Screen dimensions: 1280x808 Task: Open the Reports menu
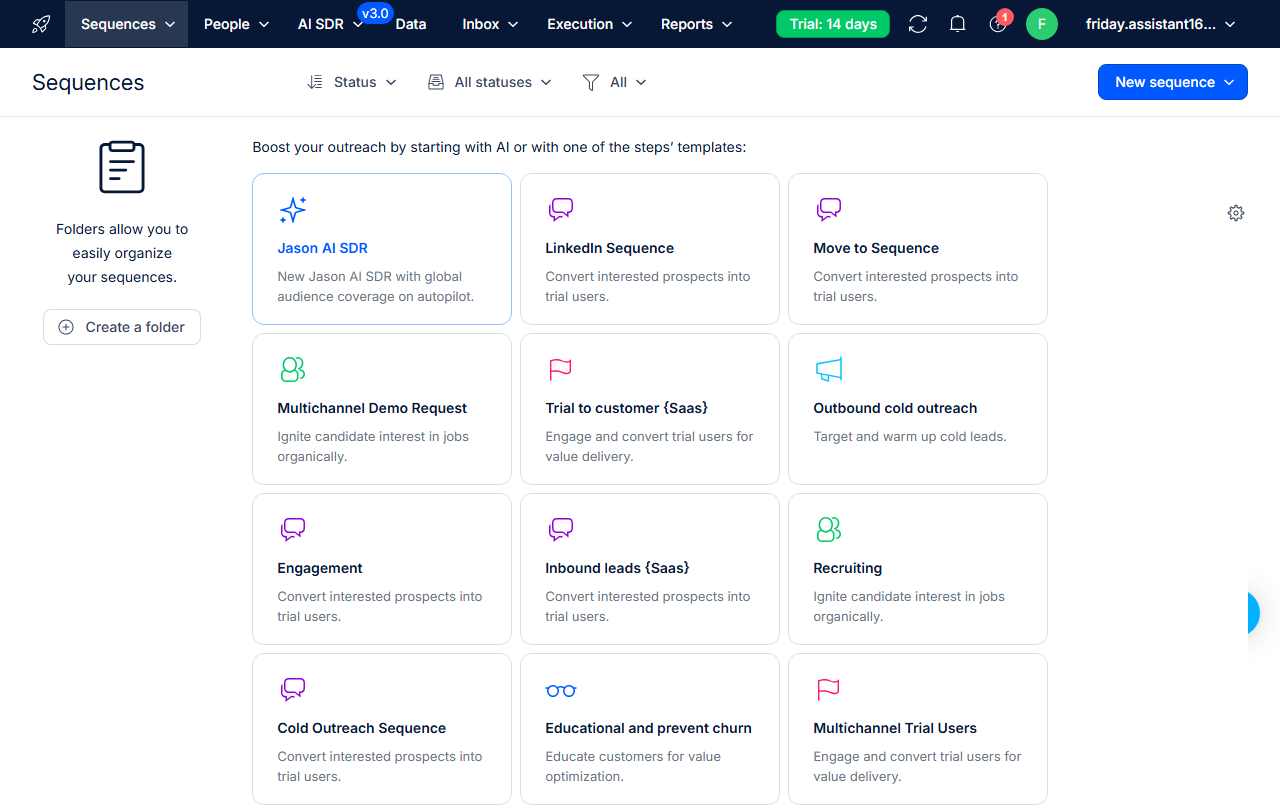(x=696, y=23)
